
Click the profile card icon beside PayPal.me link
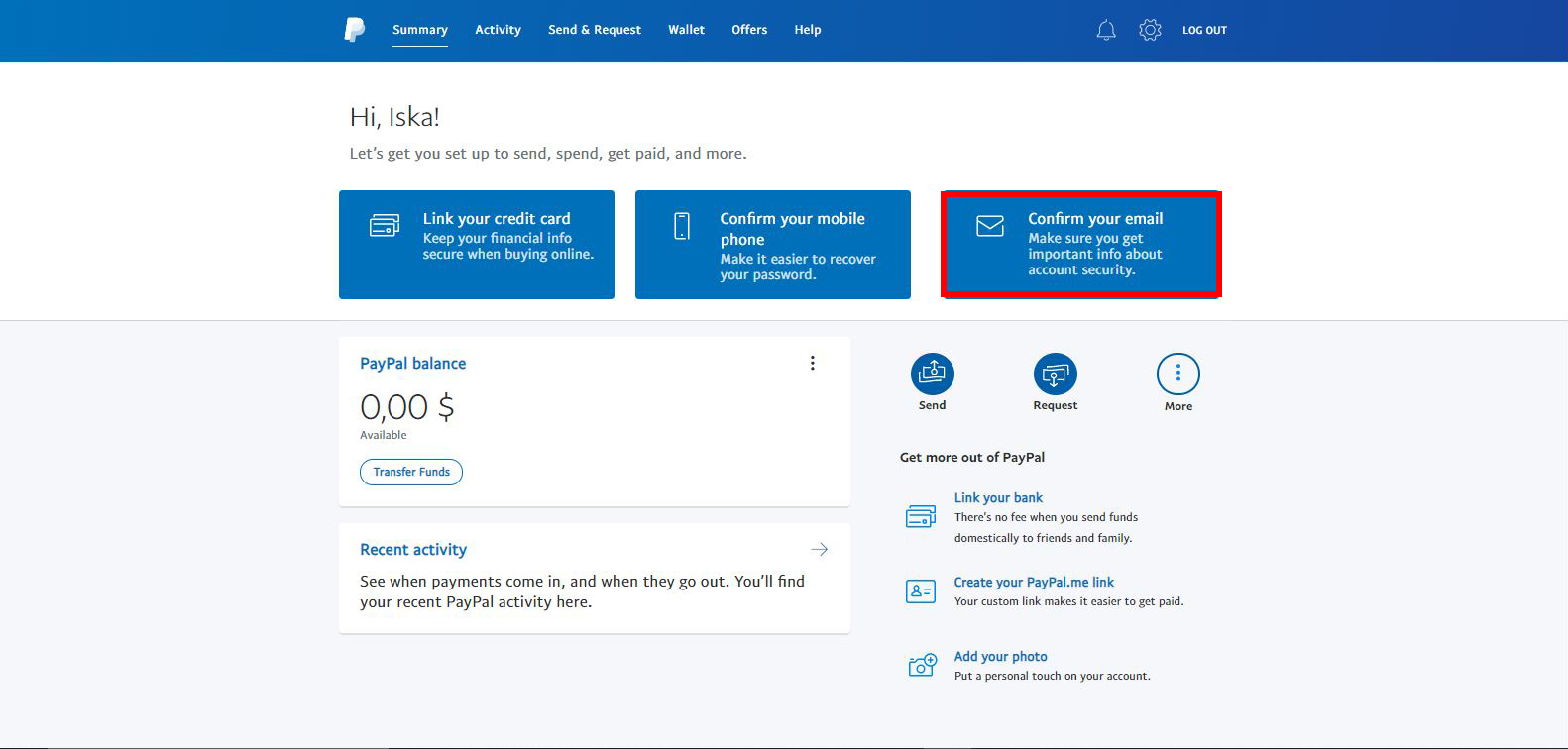point(921,591)
